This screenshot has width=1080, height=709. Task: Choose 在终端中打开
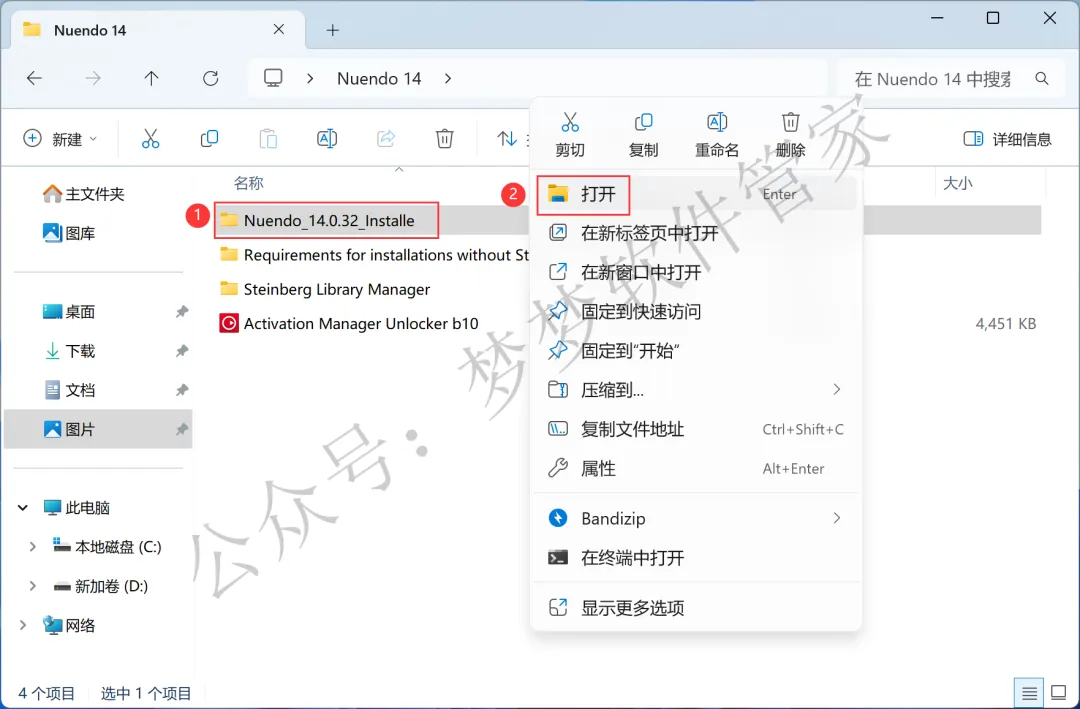pos(696,557)
